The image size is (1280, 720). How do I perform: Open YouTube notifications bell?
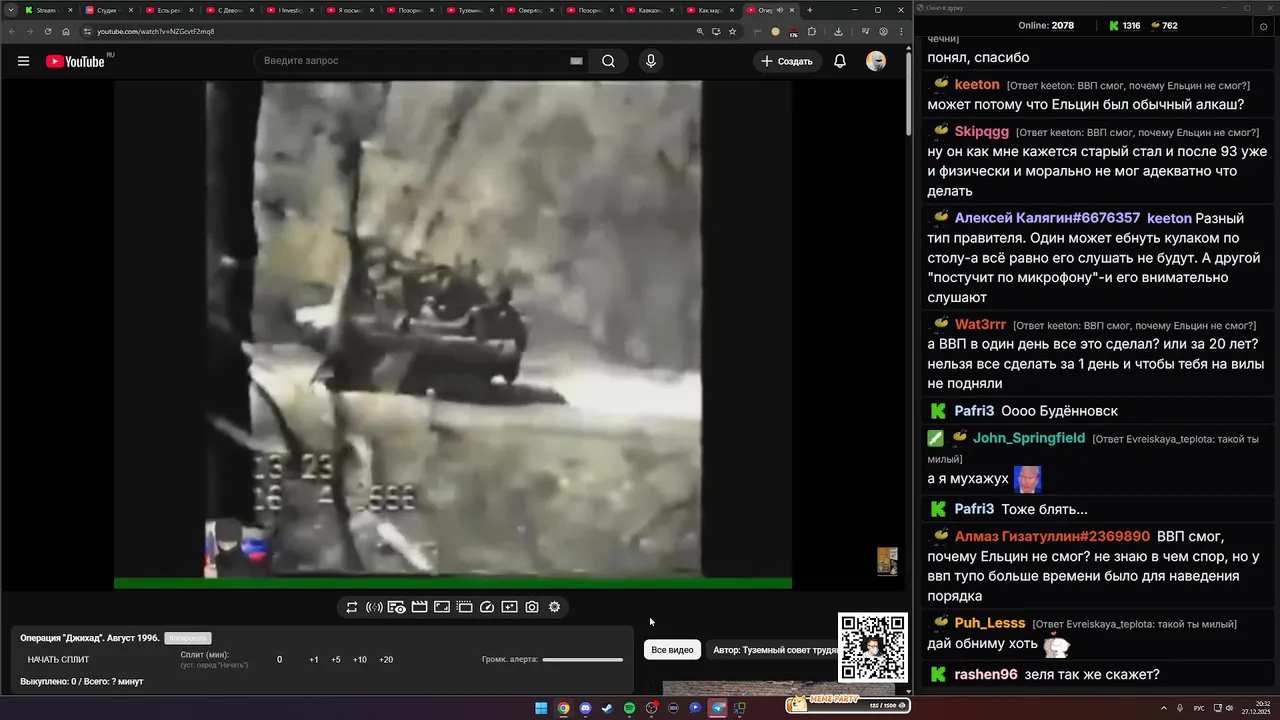pos(840,61)
